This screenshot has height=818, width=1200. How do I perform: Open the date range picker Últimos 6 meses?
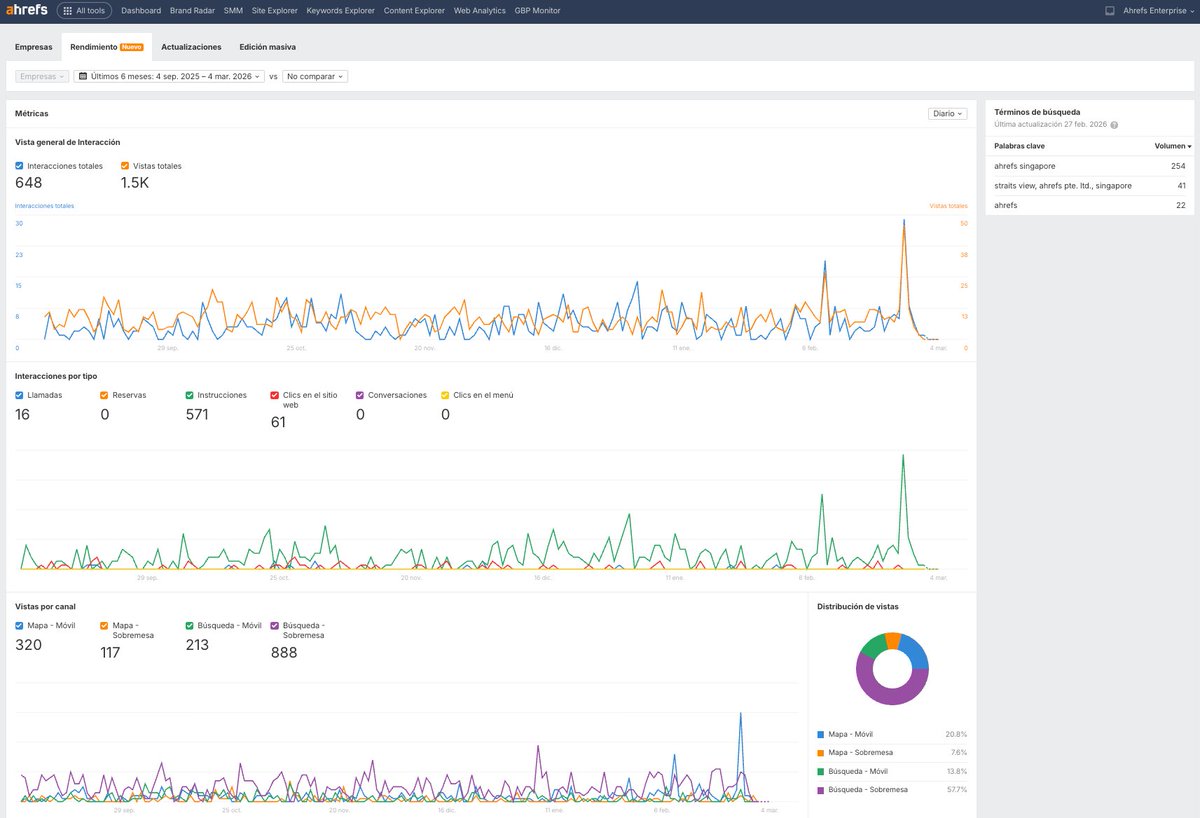coord(169,76)
